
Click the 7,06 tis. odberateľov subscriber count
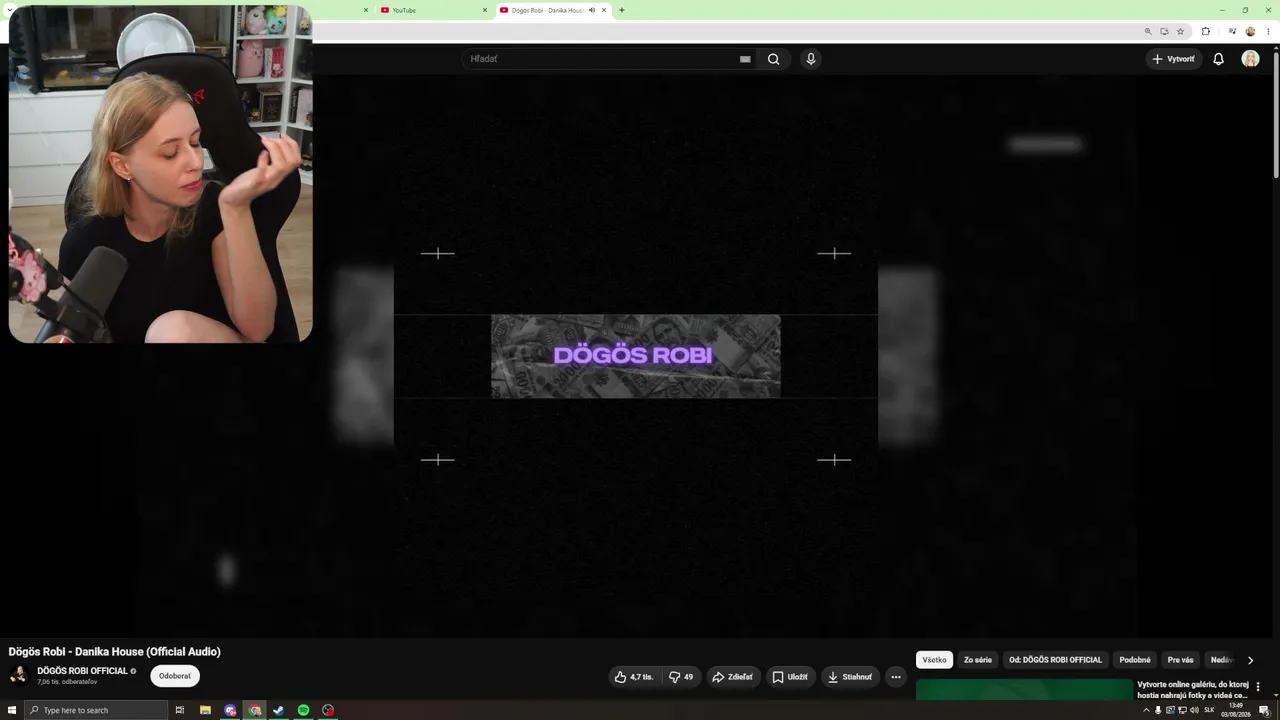(x=67, y=682)
